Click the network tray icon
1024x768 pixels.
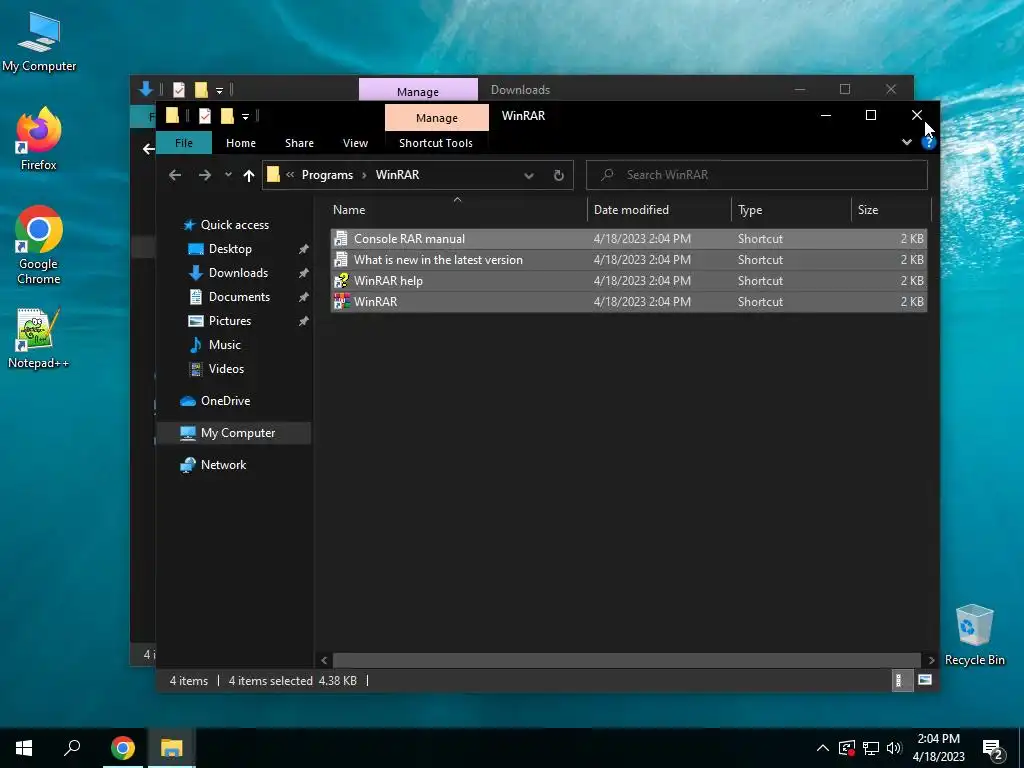click(871, 748)
